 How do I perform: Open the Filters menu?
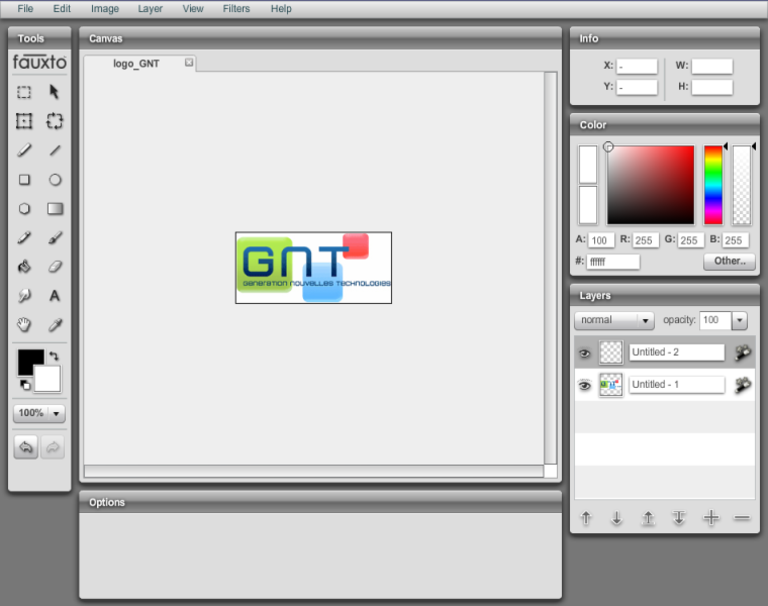pos(236,9)
